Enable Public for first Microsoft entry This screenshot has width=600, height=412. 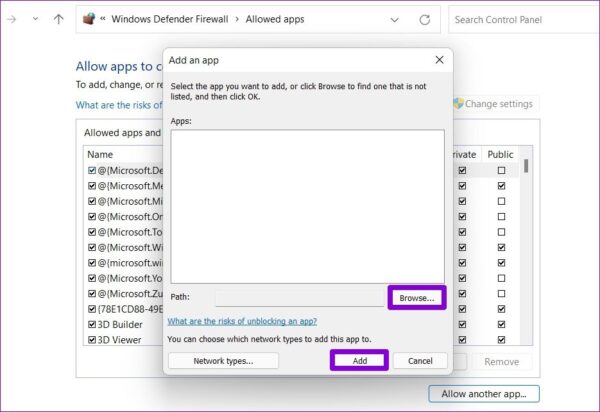(x=501, y=170)
